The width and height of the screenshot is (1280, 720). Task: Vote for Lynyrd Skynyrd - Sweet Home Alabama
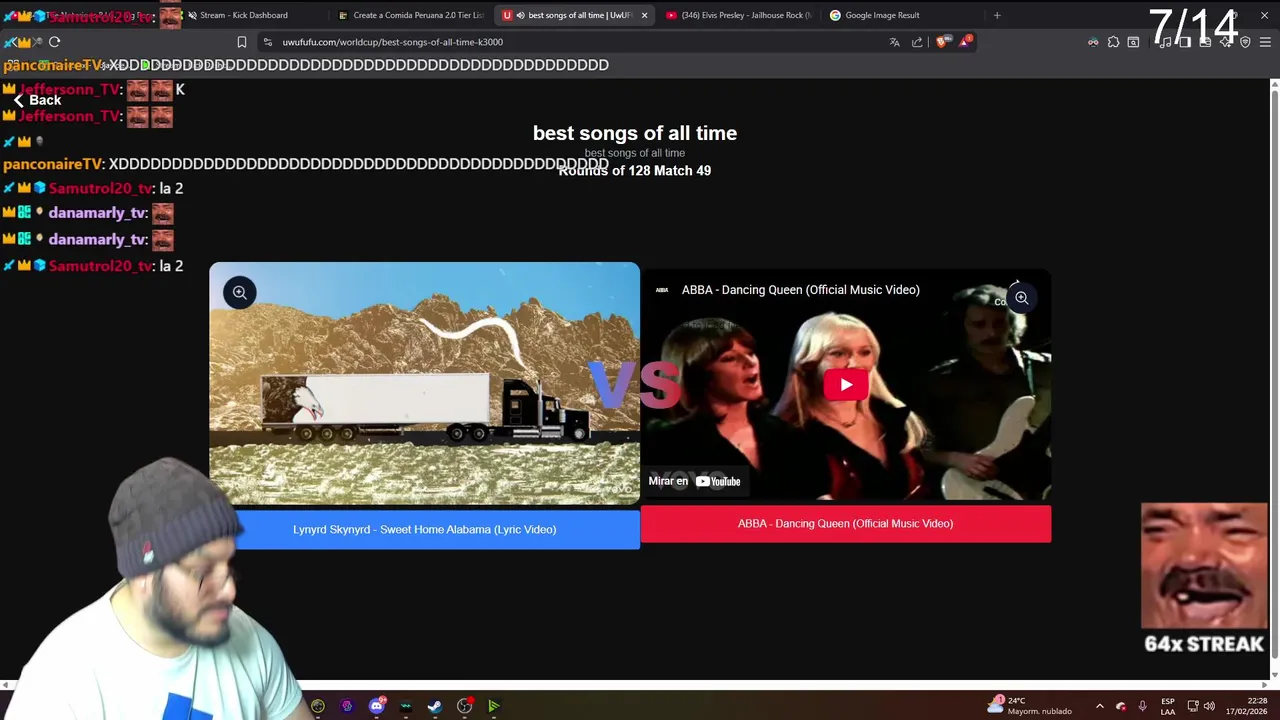coord(424,529)
